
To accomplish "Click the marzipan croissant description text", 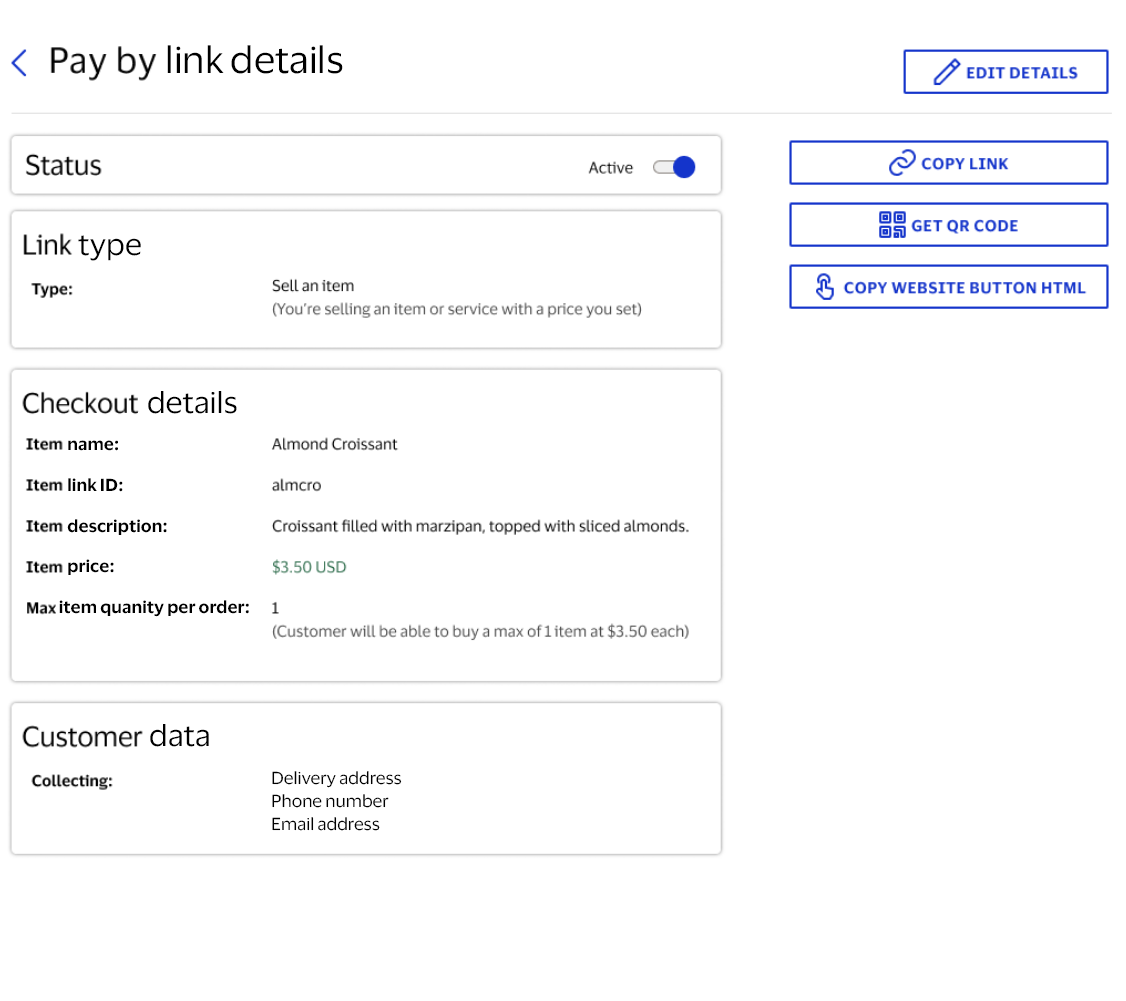I will pos(480,526).
